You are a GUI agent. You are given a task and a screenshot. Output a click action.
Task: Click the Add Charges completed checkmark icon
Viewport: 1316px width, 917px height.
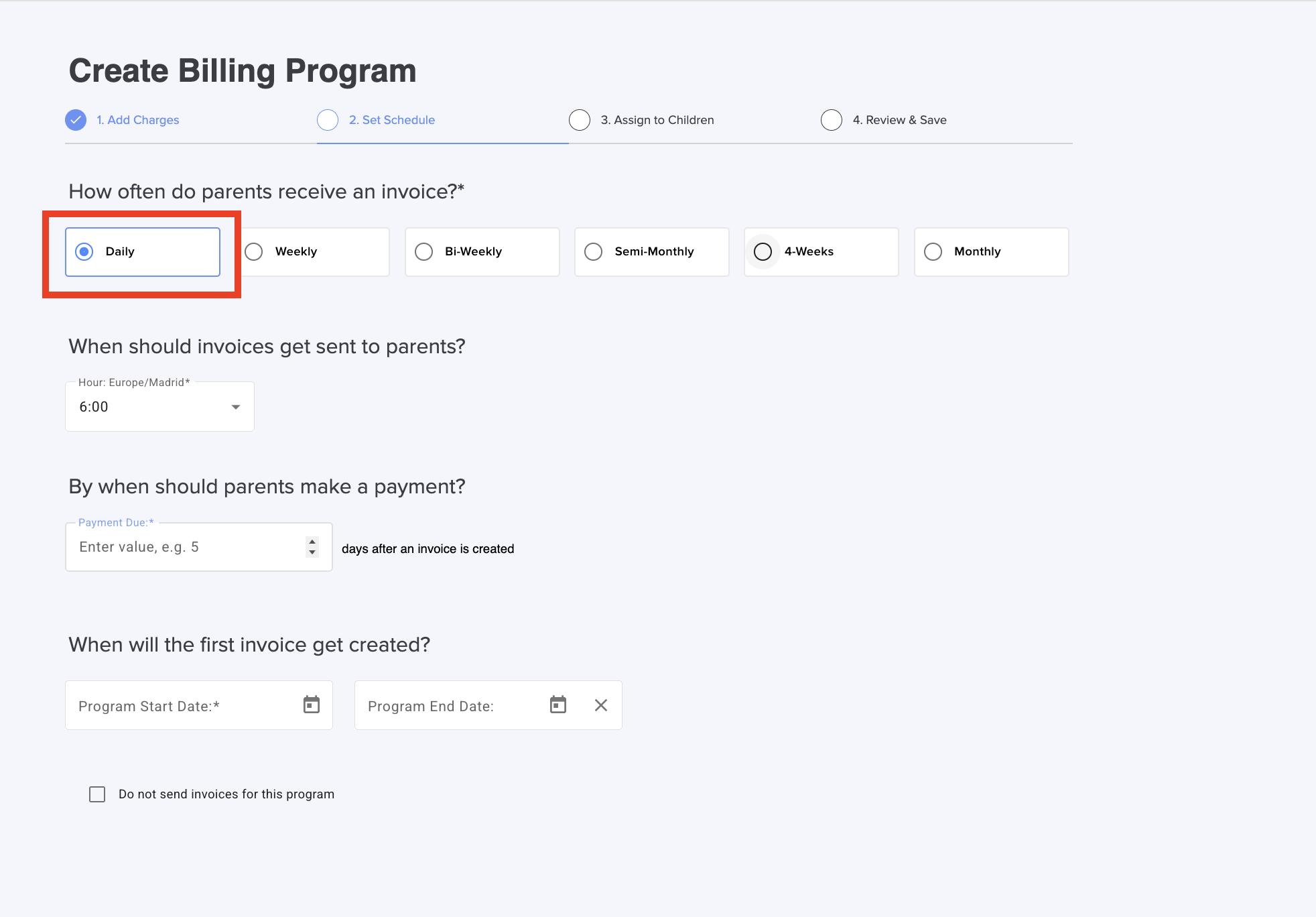point(76,120)
